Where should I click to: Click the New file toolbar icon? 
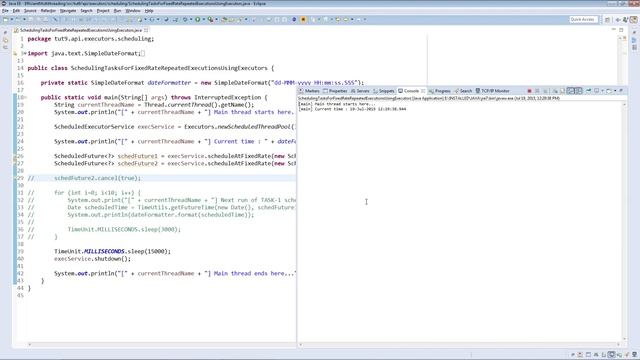[5, 19]
